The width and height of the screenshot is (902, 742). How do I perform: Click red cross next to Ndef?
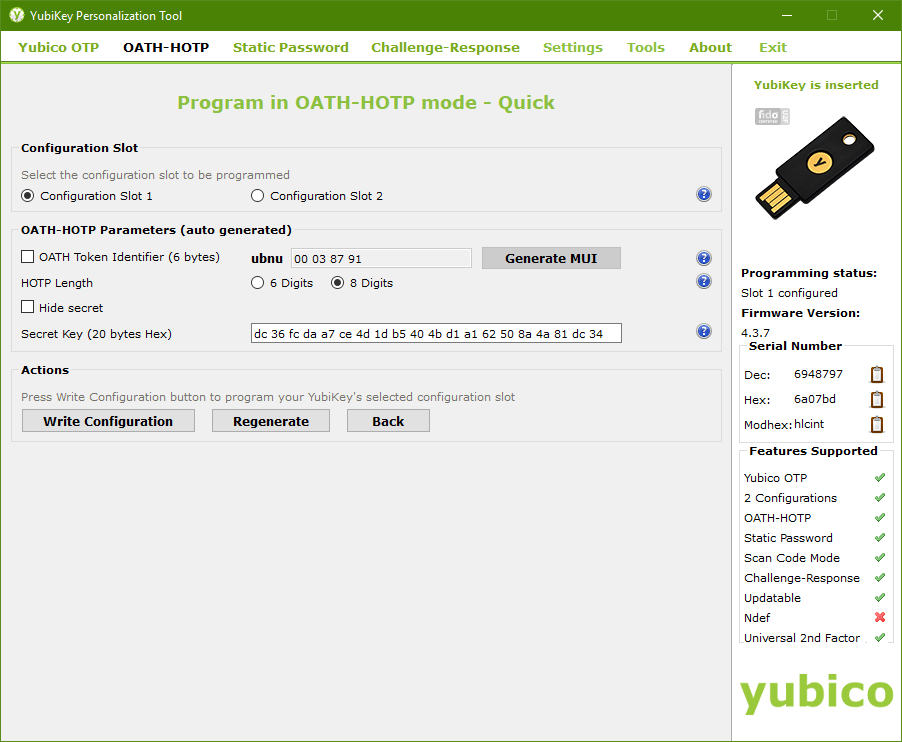point(880,617)
